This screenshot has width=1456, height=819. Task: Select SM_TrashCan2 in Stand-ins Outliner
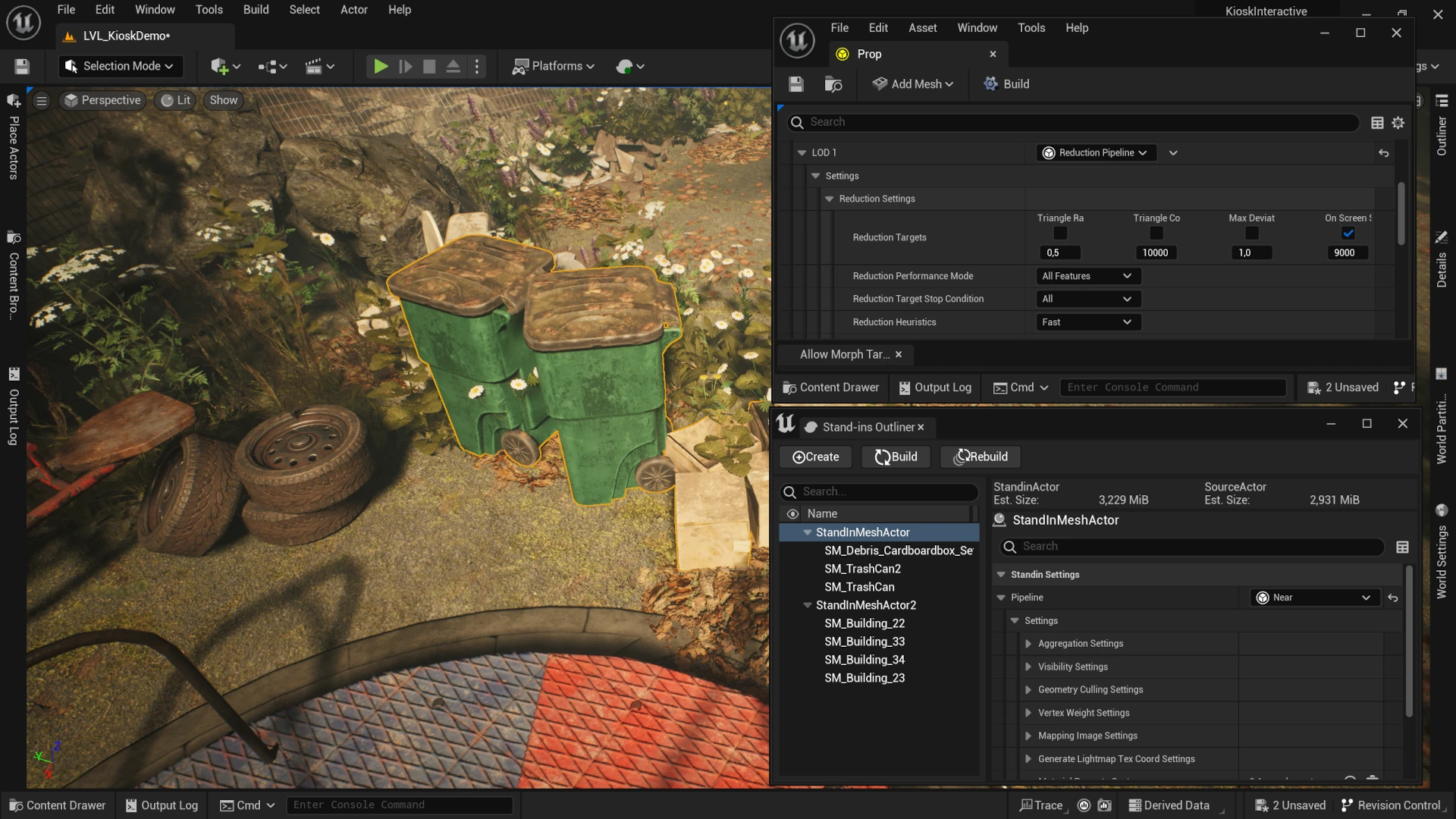click(862, 570)
